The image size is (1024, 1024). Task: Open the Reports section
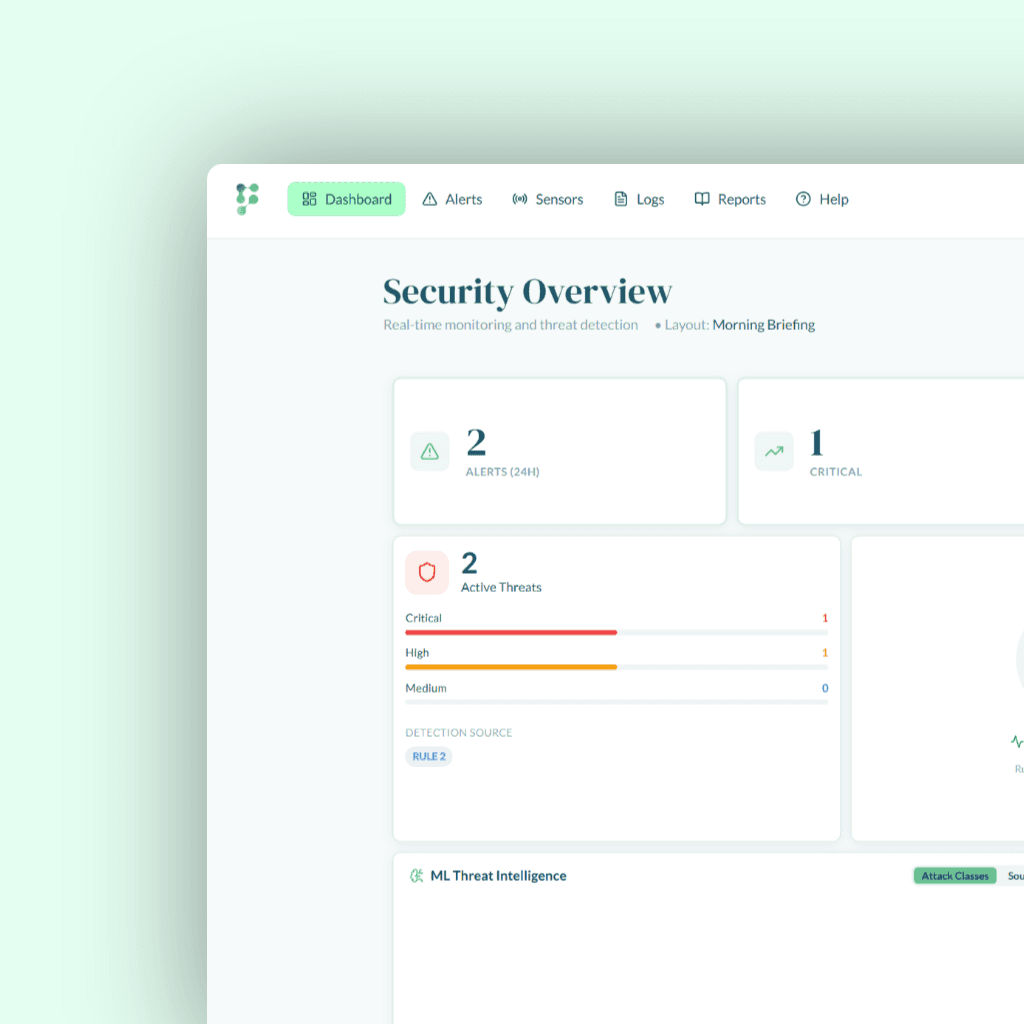point(729,199)
